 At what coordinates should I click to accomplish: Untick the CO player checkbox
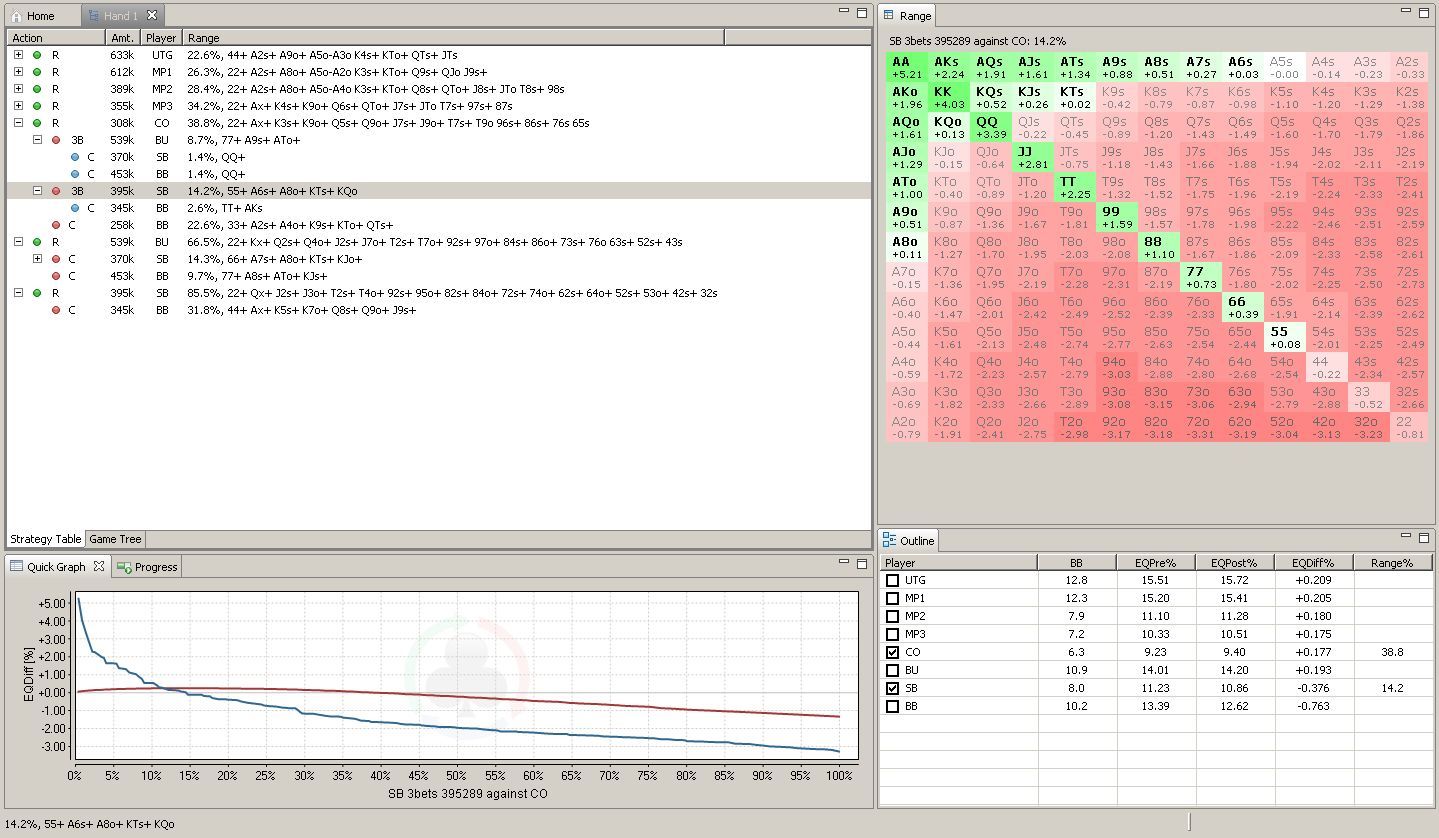(x=893, y=652)
